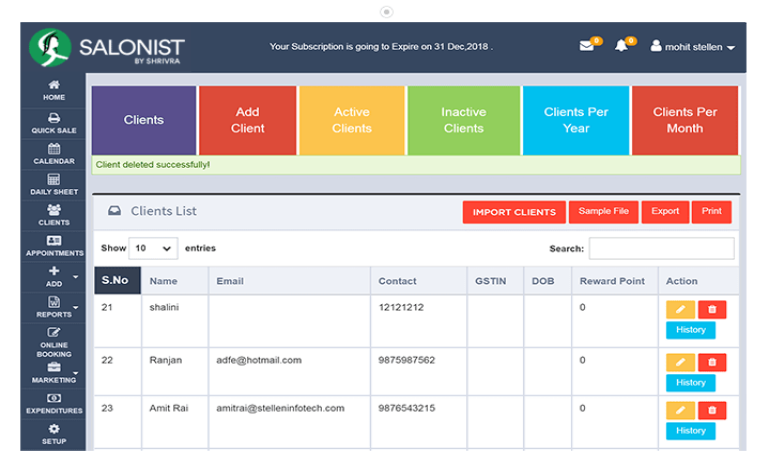Sort by the GSTIN column header
Screen dimensions: 770x470
tap(495, 281)
